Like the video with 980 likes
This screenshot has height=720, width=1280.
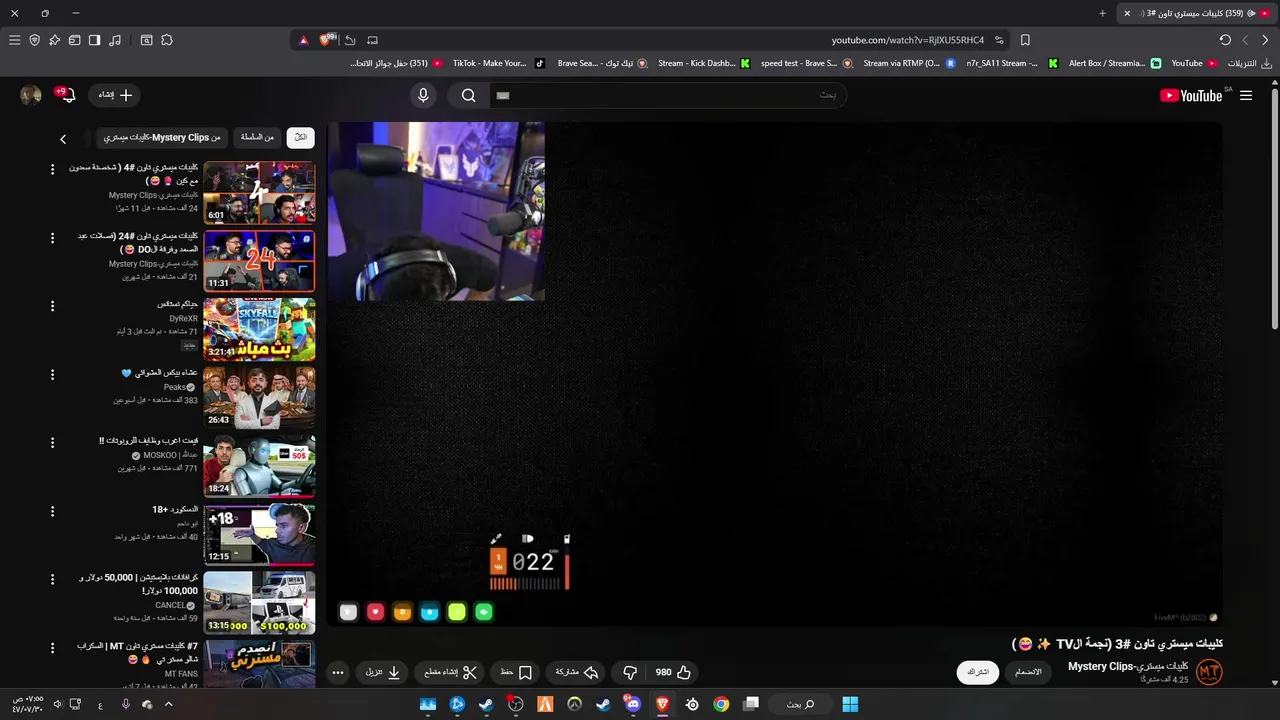point(673,672)
